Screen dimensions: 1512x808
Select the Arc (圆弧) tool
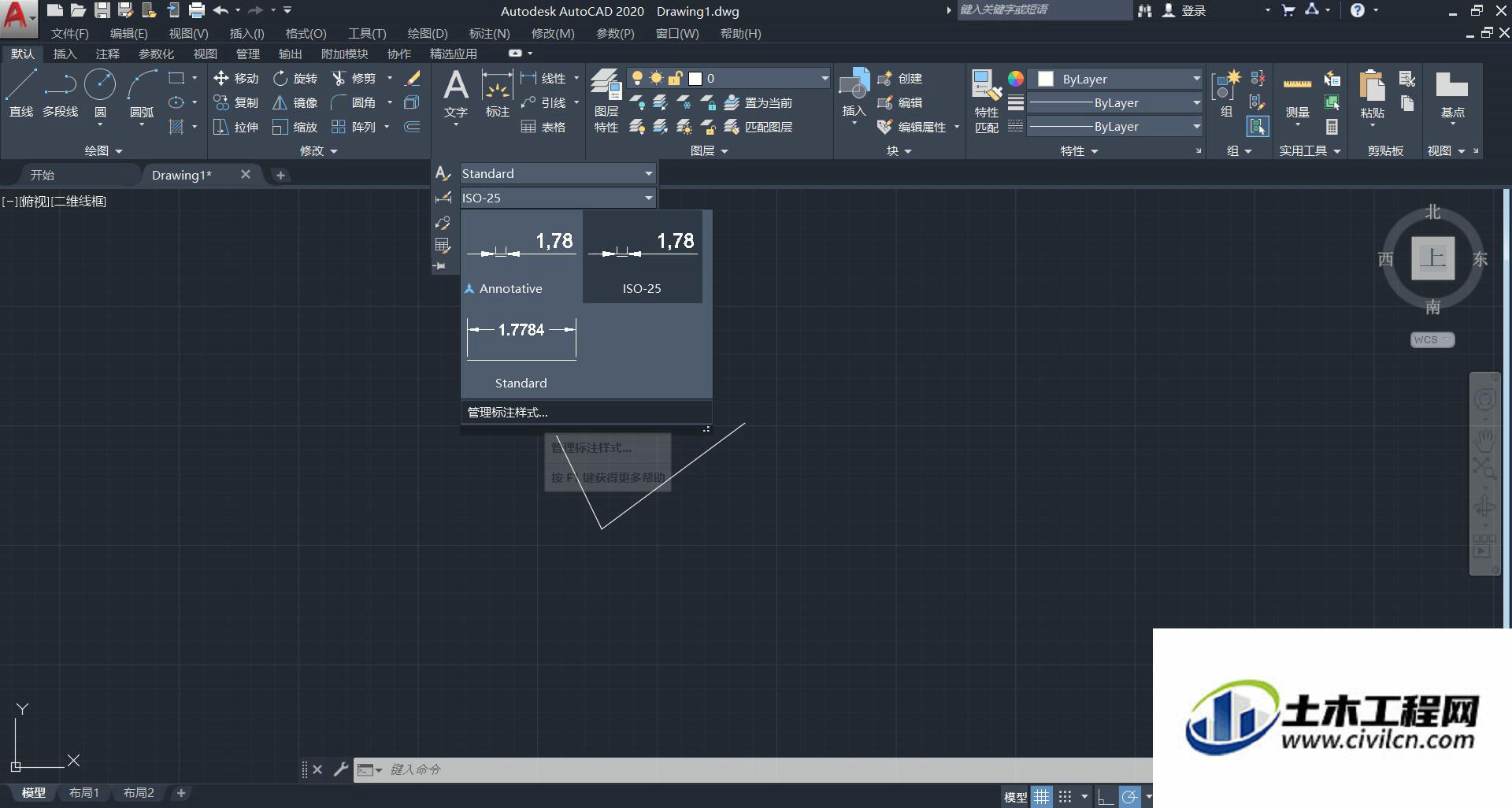[142, 93]
